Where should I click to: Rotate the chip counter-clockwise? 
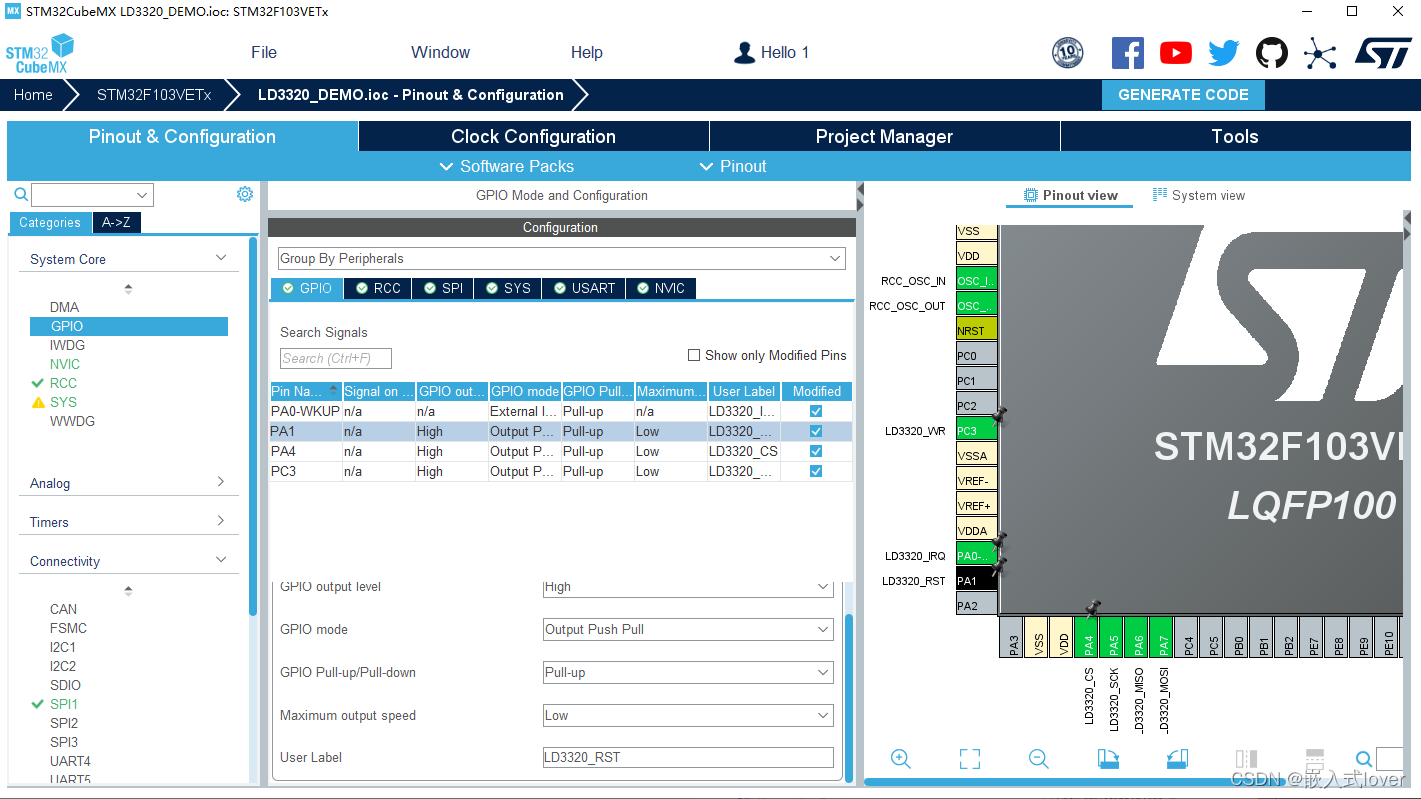pyautogui.click(x=1177, y=759)
